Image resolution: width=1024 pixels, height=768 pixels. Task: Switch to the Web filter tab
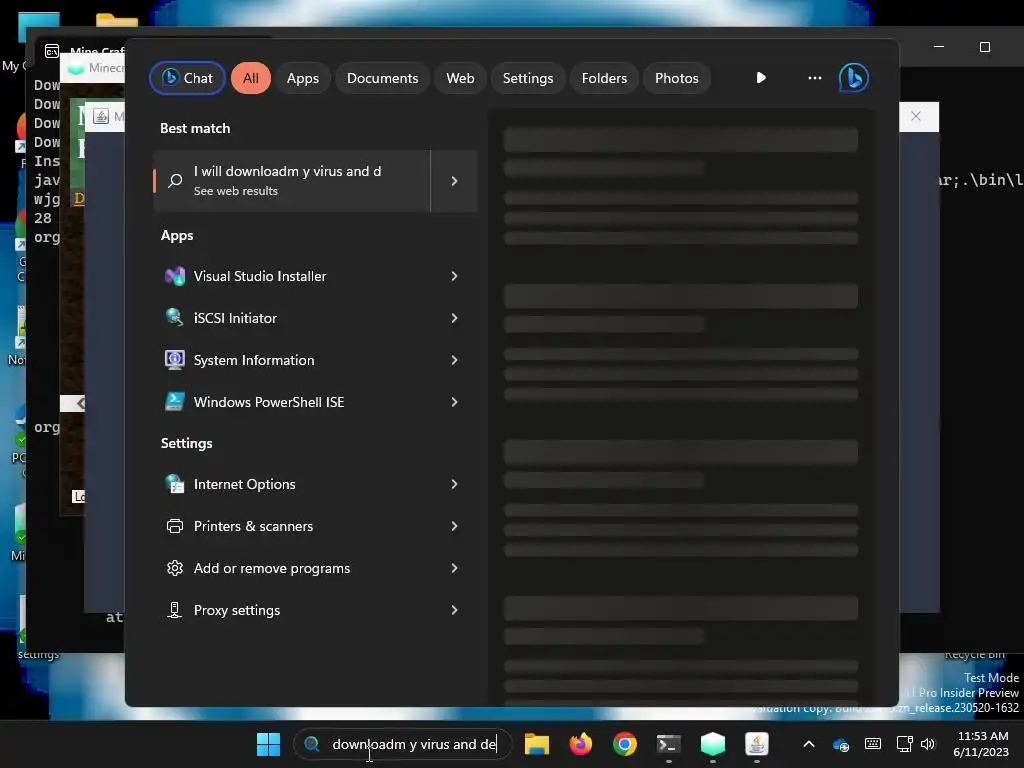[x=460, y=78]
